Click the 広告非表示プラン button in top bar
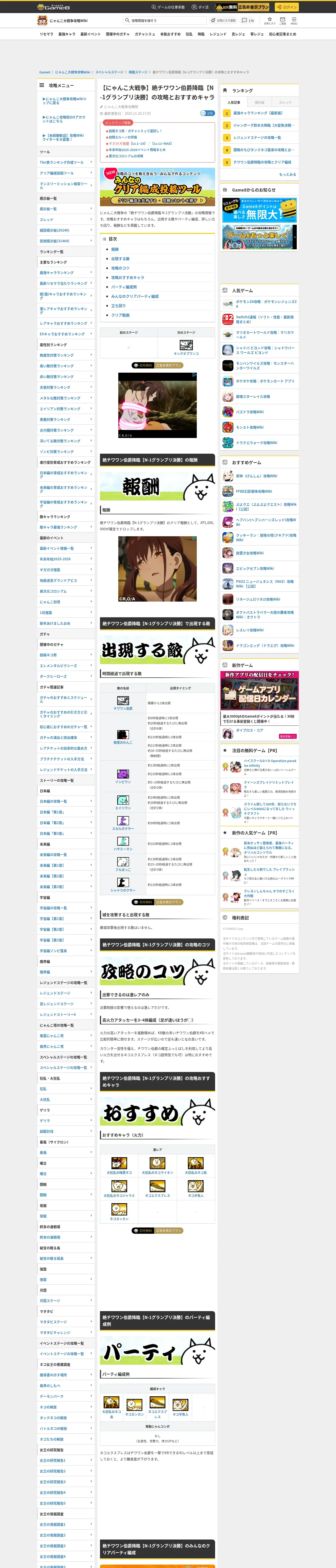Image resolution: width=336 pixels, height=1568 pixels. click(x=243, y=7)
